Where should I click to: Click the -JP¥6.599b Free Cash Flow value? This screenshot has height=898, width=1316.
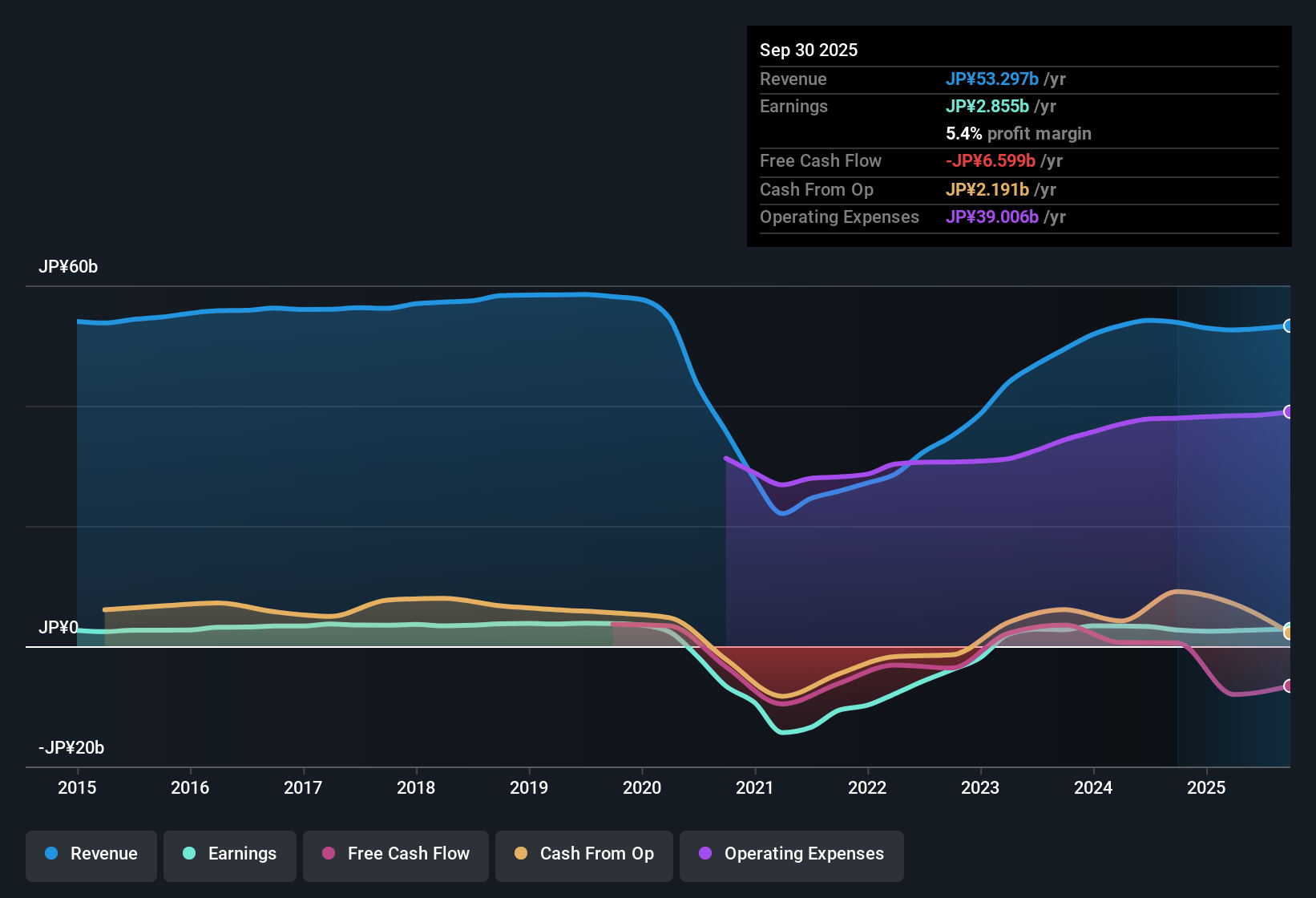[x=992, y=160]
